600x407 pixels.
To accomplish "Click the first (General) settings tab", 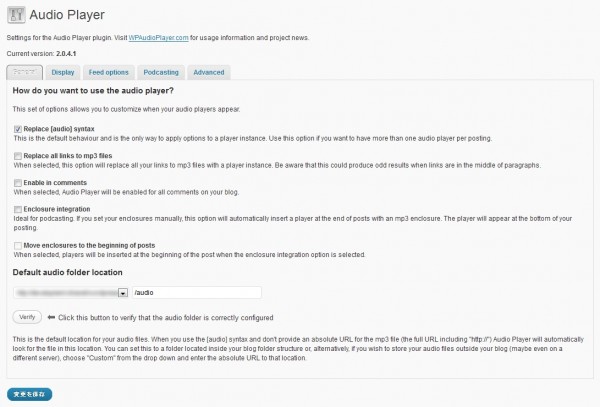I will [24, 72].
